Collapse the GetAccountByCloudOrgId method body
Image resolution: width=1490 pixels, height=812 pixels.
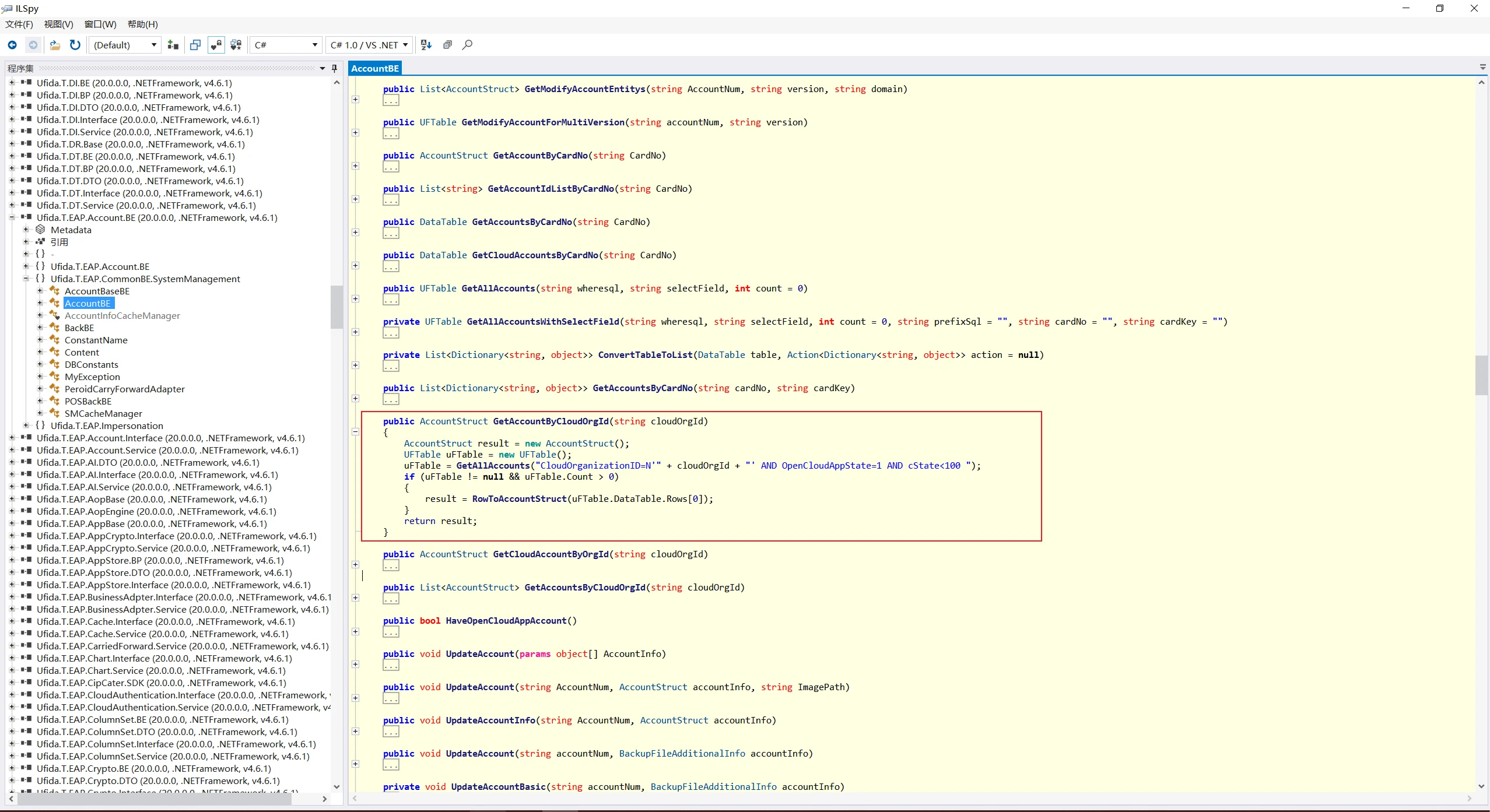355,432
